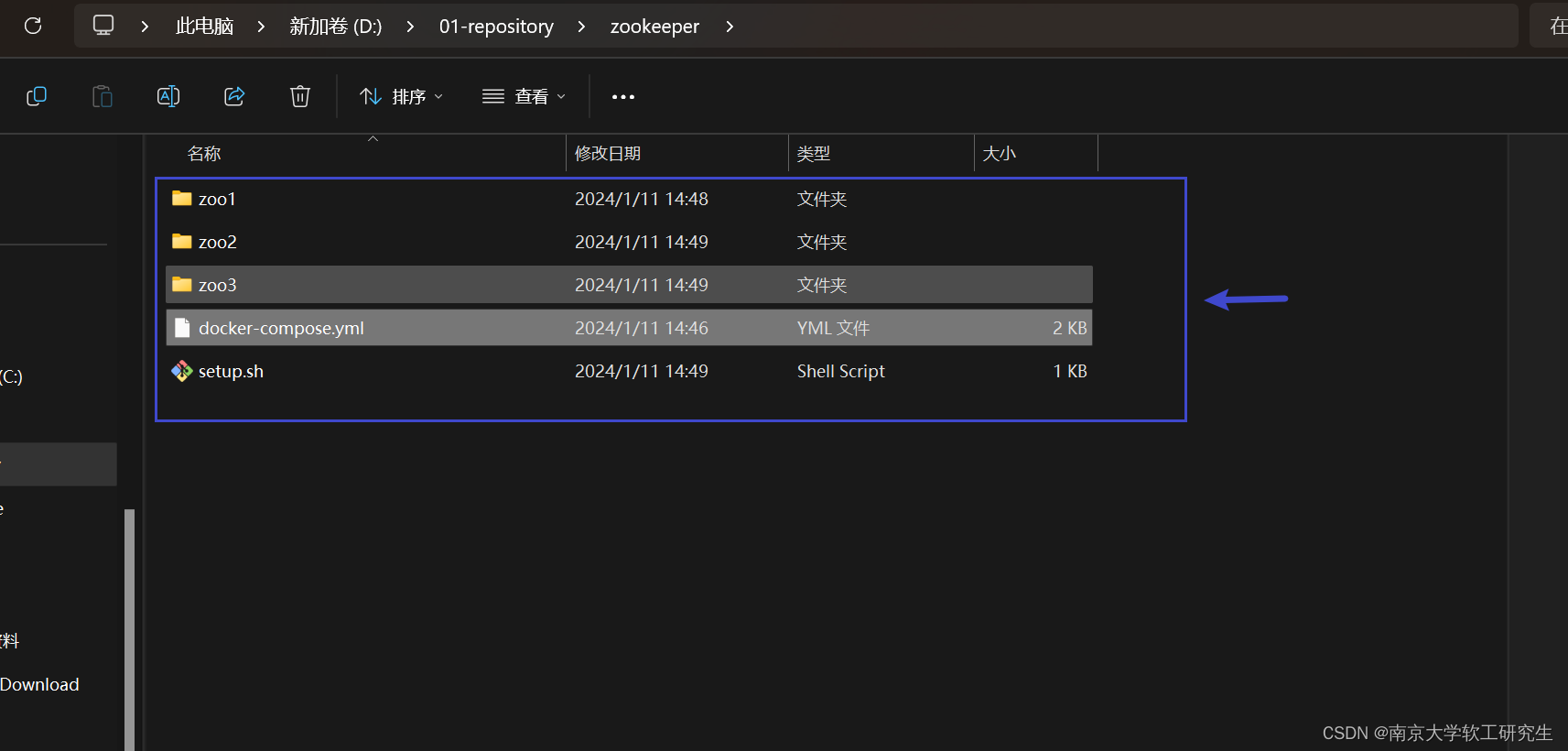1568x751 pixels.
Task: Navigate to 此电脑 breadcrumb
Action: (204, 27)
